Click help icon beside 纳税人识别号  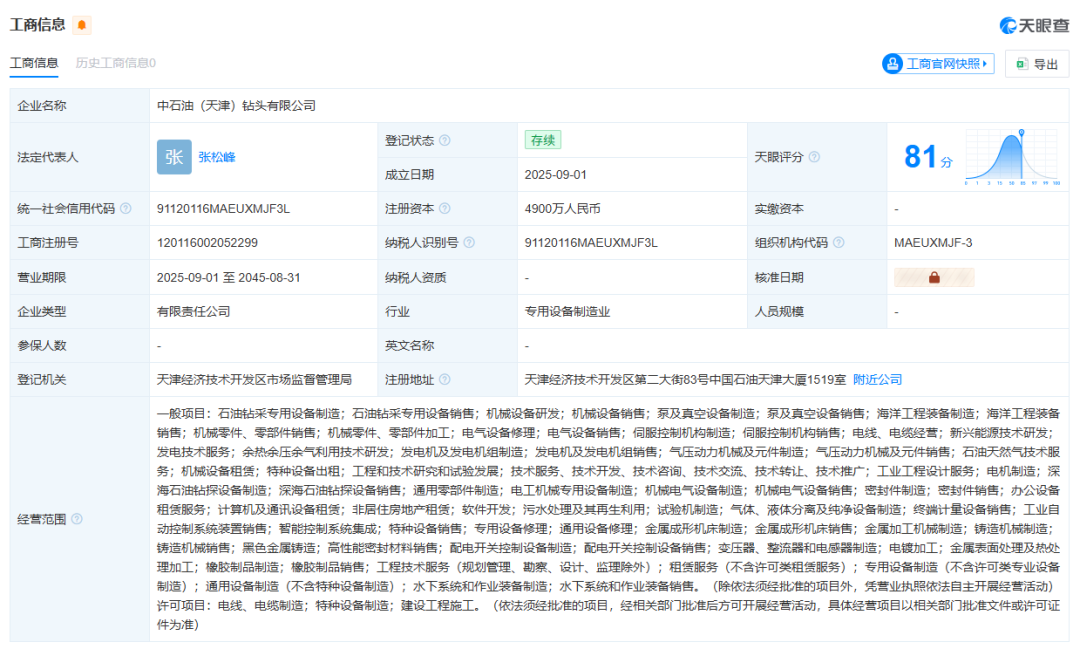coord(469,243)
